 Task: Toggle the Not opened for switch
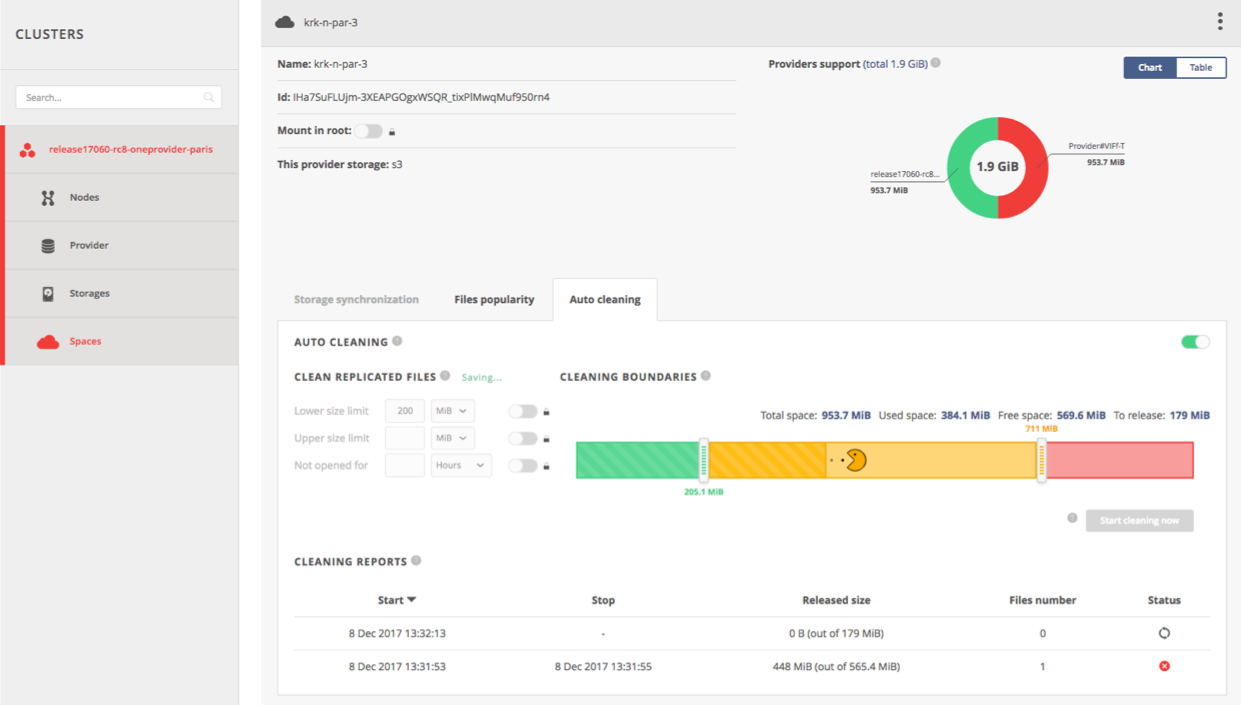tap(522, 465)
